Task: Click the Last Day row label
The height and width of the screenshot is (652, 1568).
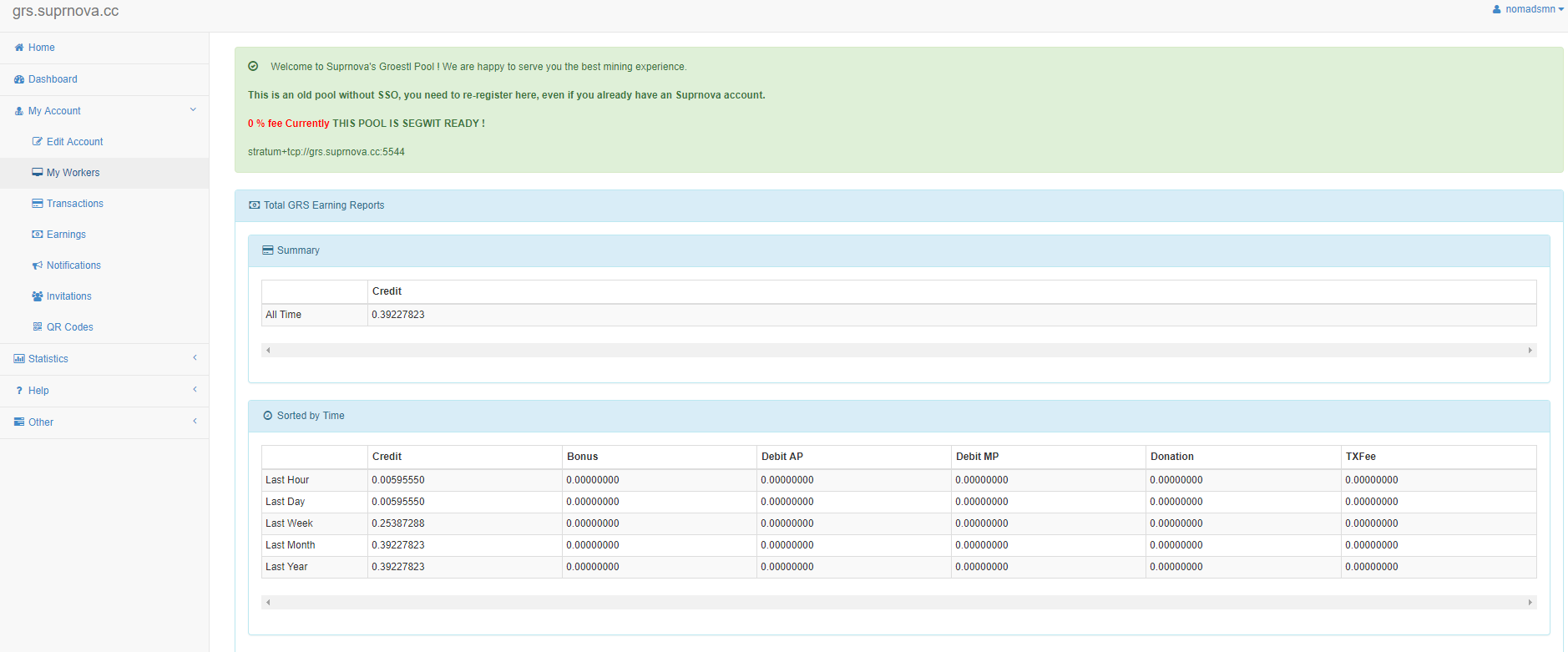Action: pyautogui.click(x=285, y=502)
